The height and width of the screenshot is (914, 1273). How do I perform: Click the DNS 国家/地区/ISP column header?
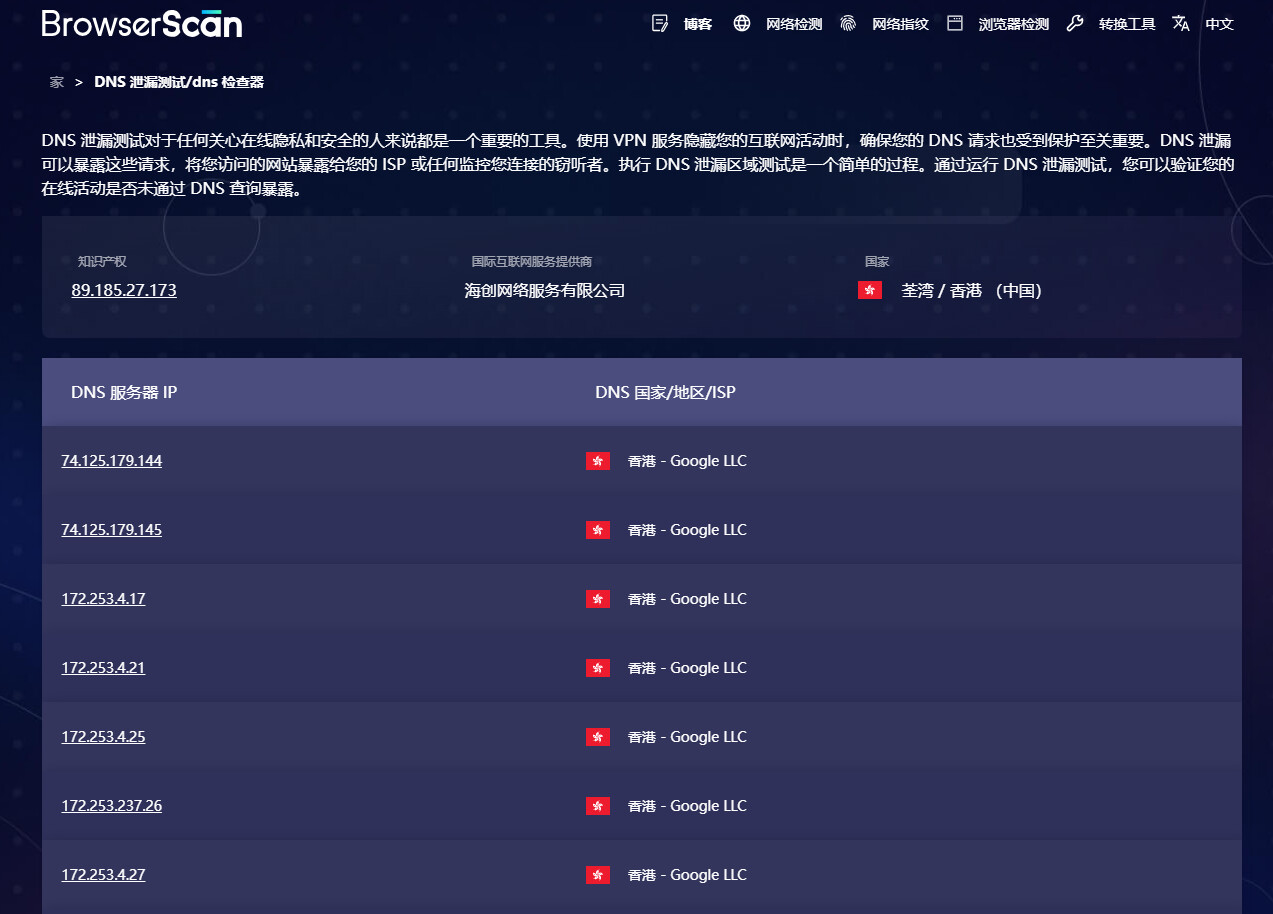pyautogui.click(x=665, y=392)
